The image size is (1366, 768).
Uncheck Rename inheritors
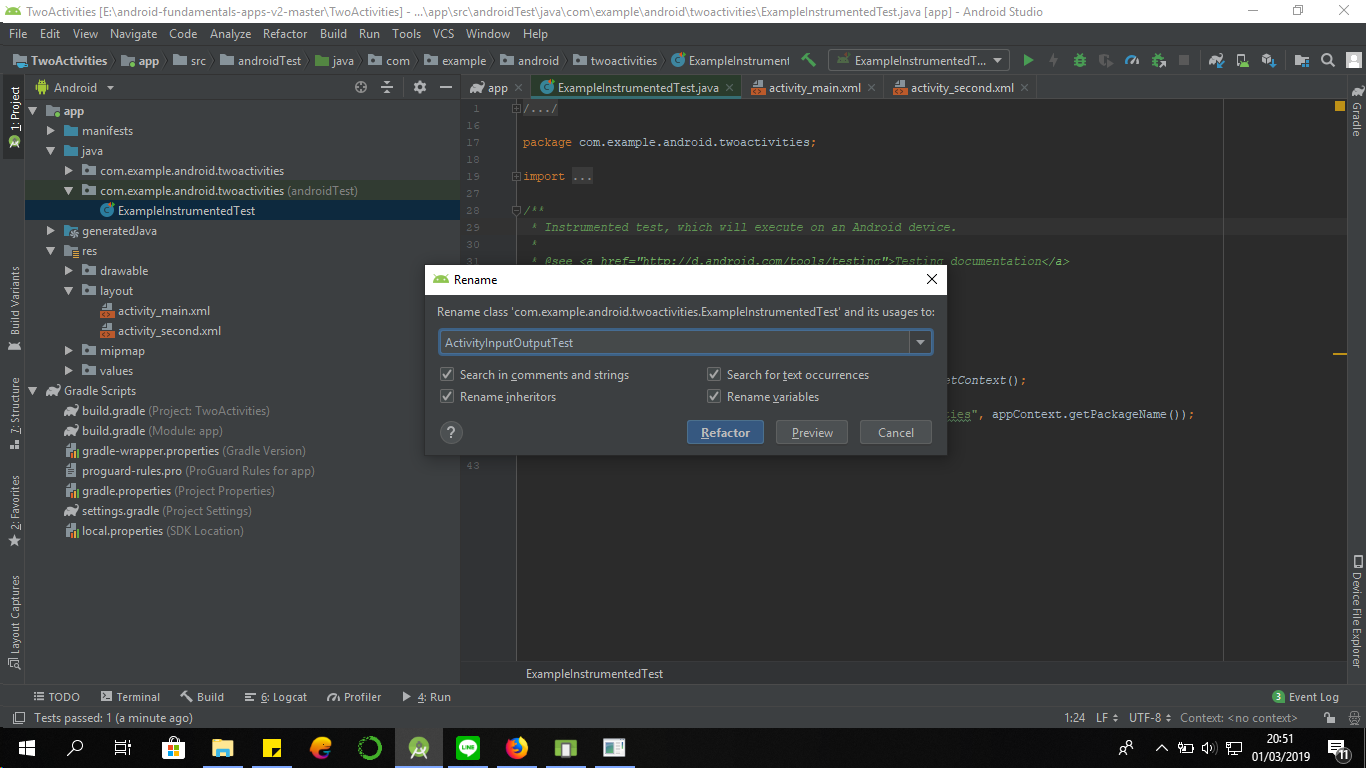[447, 396]
